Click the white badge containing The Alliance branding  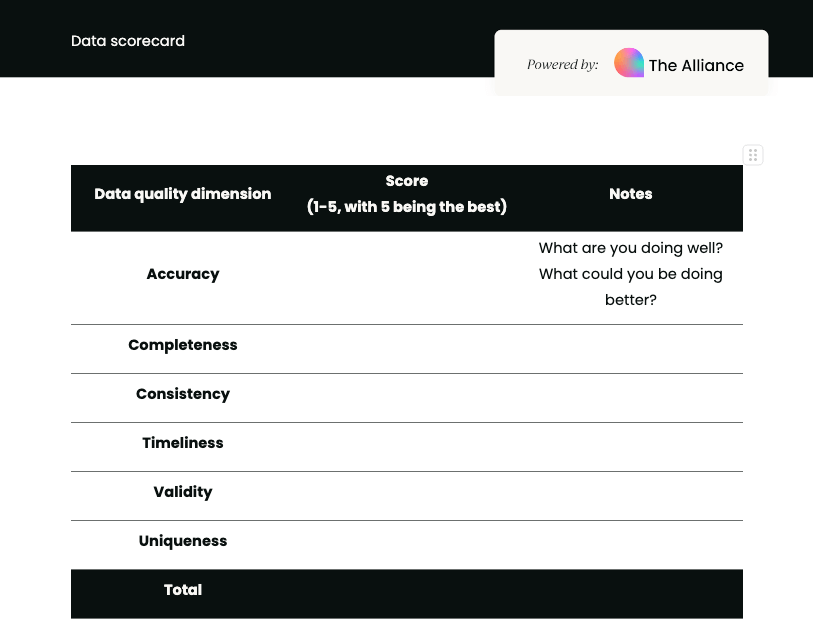tap(631, 63)
